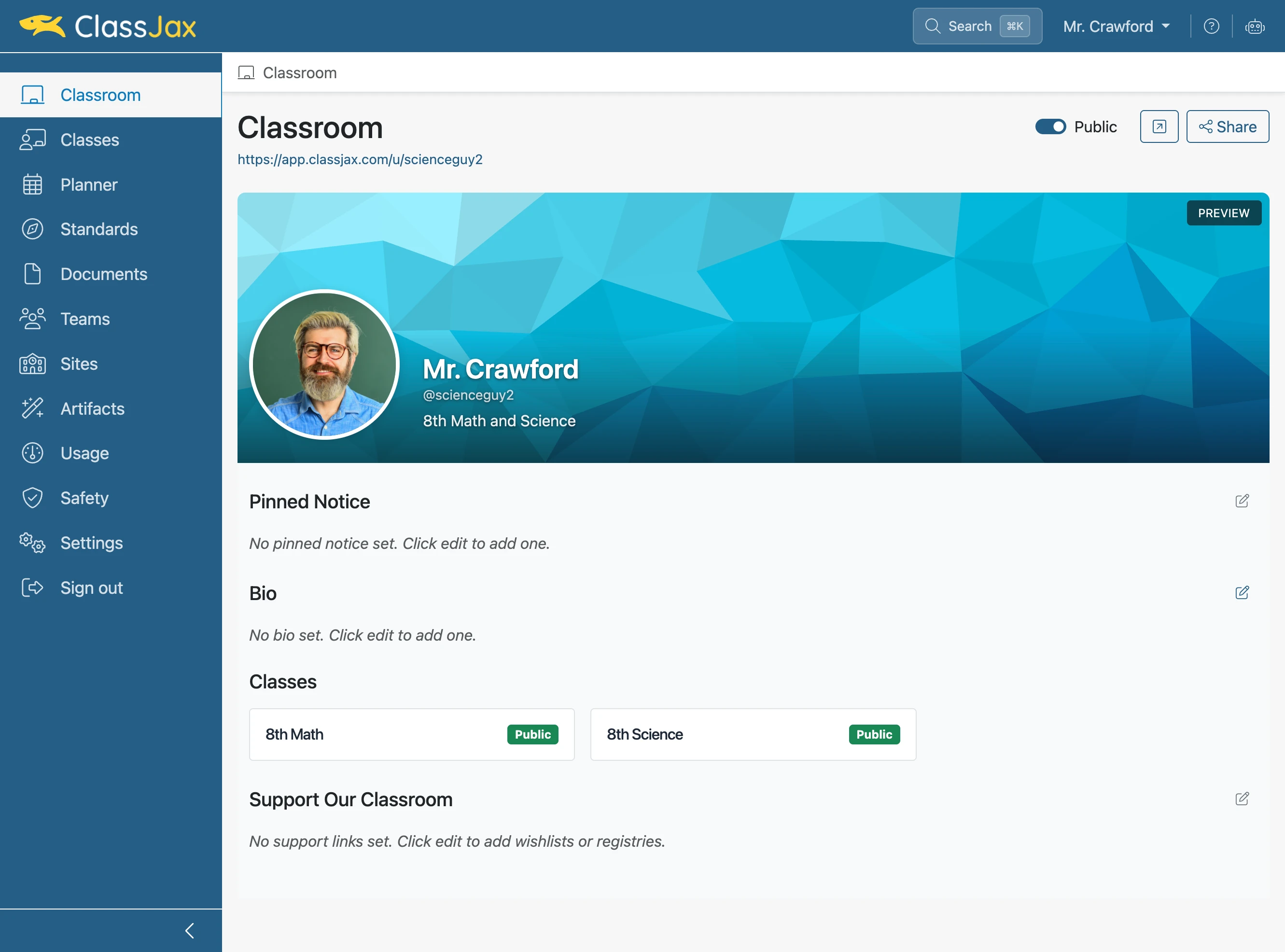Click the Public badge on 8th Science

pos(874,734)
